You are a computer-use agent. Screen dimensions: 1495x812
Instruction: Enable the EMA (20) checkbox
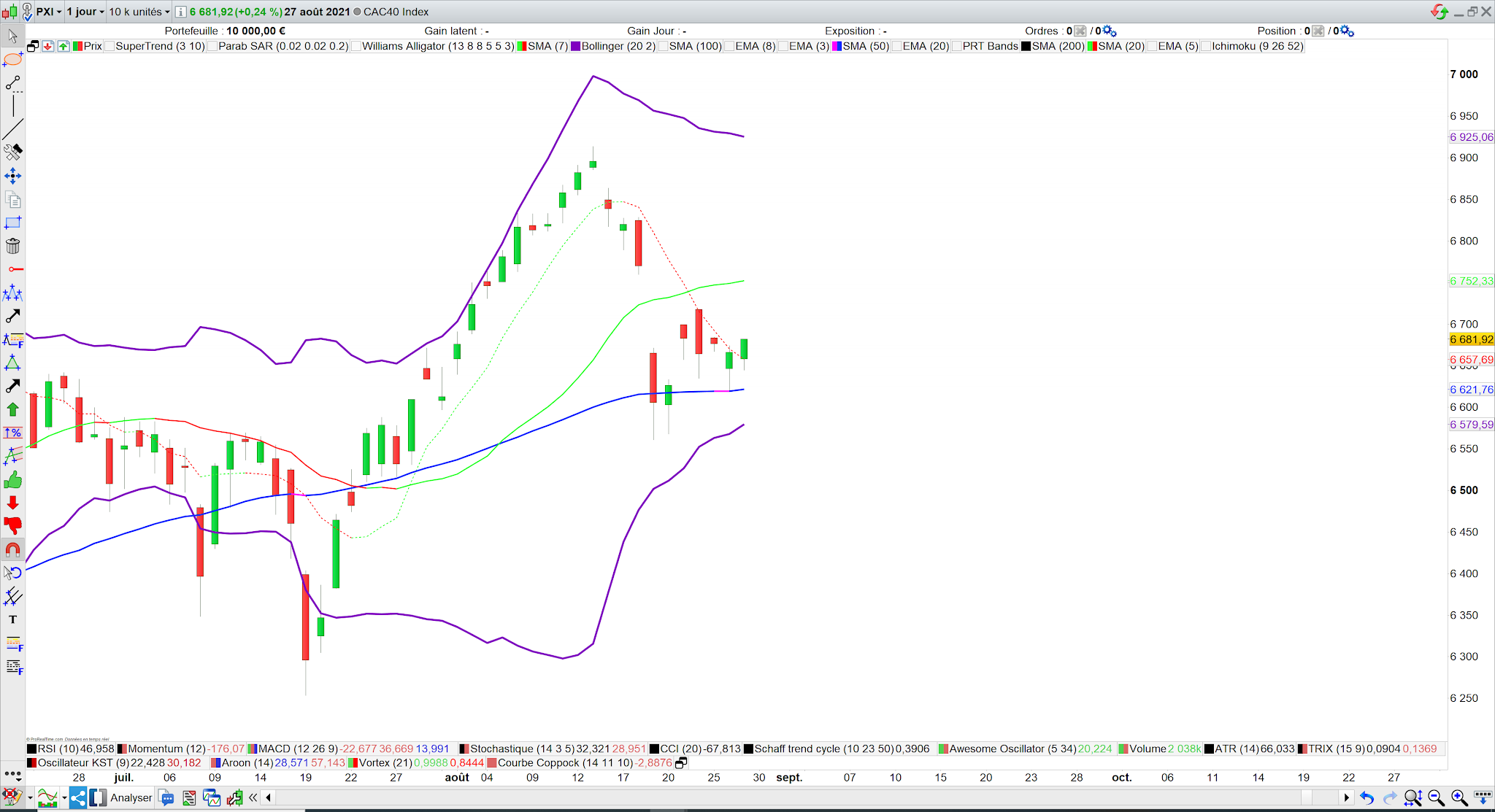click(x=896, y=46)
